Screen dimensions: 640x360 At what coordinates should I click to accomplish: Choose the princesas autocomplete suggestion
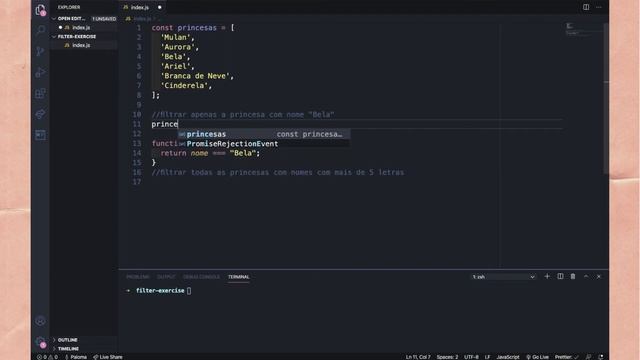(263, 134)
